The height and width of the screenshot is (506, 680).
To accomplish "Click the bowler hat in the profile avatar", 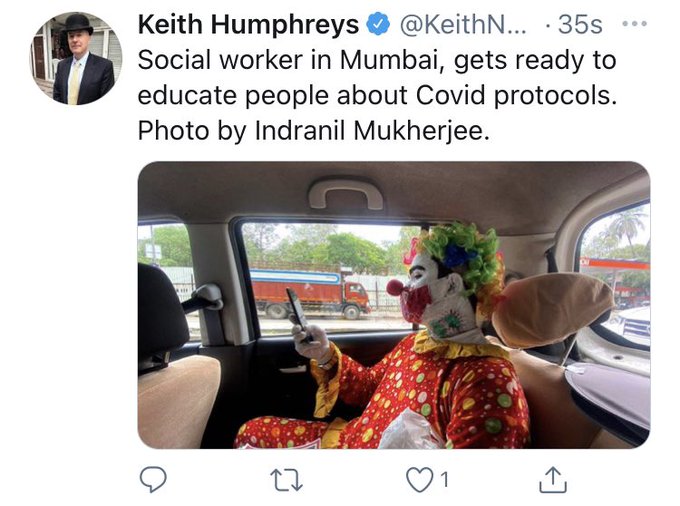I will click(78, 24).
